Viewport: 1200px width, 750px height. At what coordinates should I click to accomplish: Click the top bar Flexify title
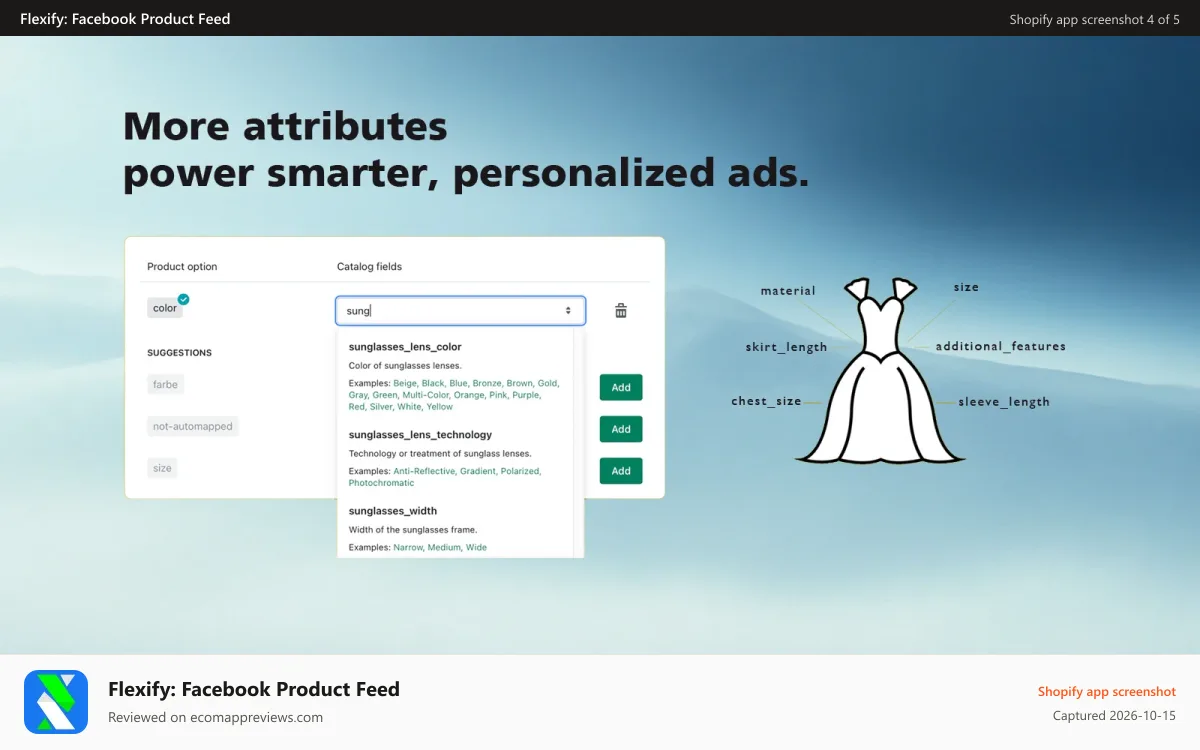point(125,19)
